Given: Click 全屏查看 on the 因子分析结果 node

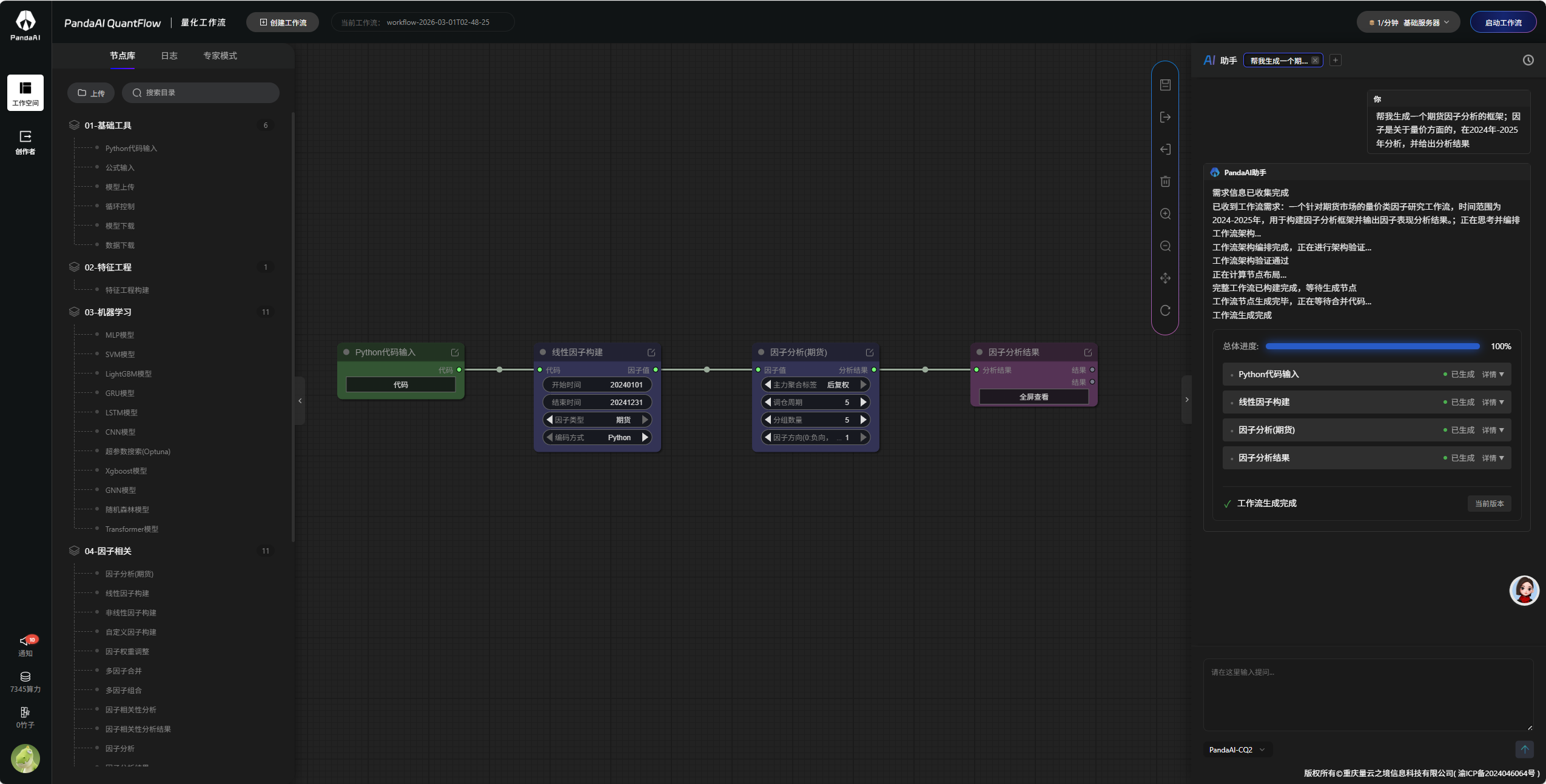Looking at the screenshot, I should pyautogui.click(x=1034, y=397).
